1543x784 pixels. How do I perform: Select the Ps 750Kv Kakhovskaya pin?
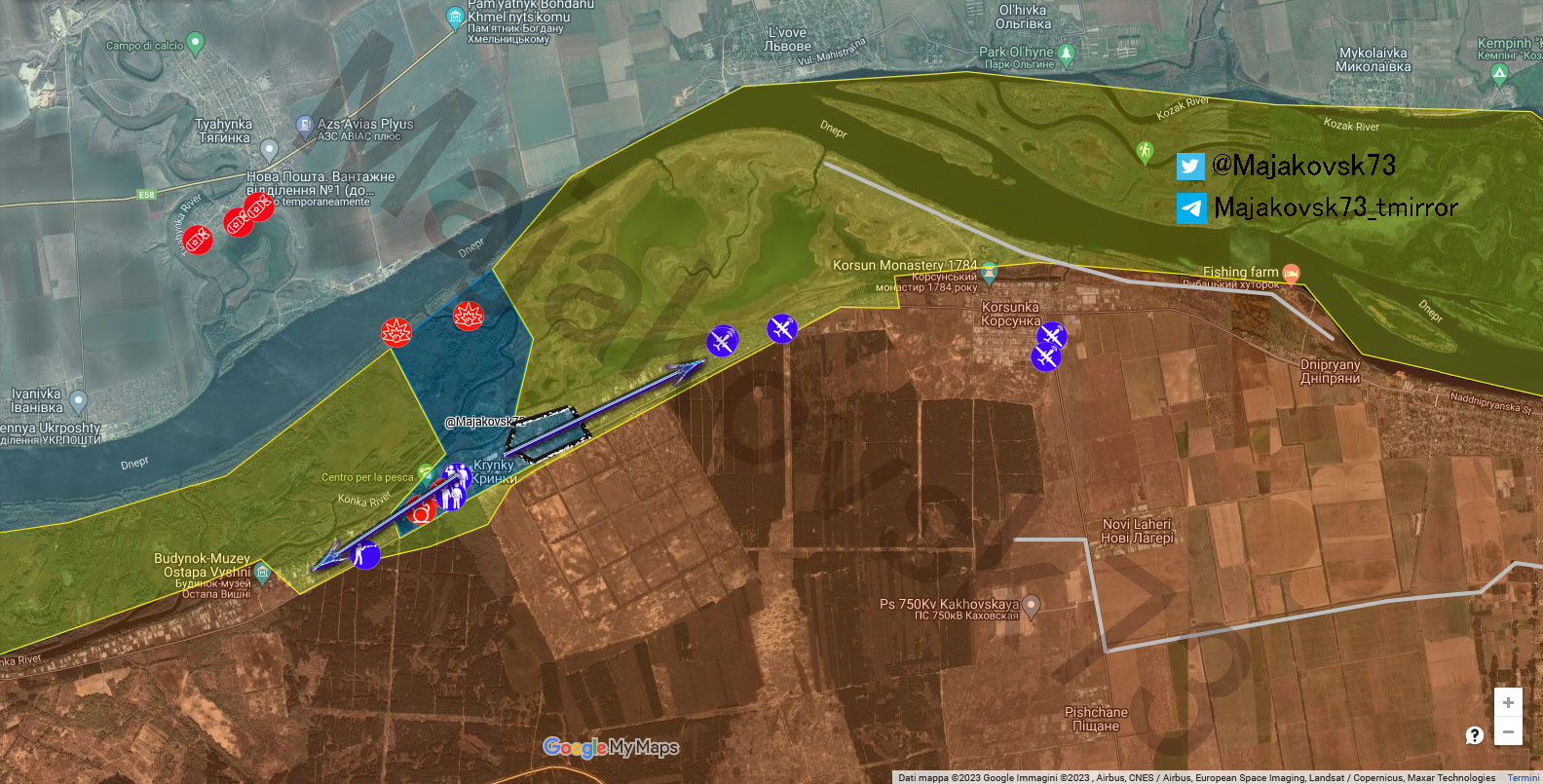coord(1032,607)
